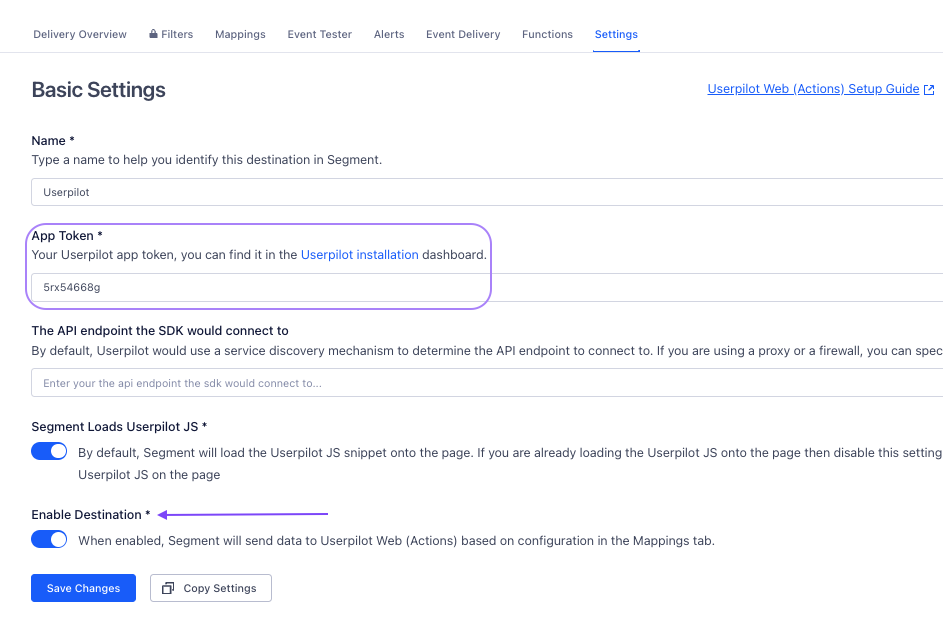Screen dimensions: 943x621
Task: Click the Copy Settings button
Action: coord(210,588)
